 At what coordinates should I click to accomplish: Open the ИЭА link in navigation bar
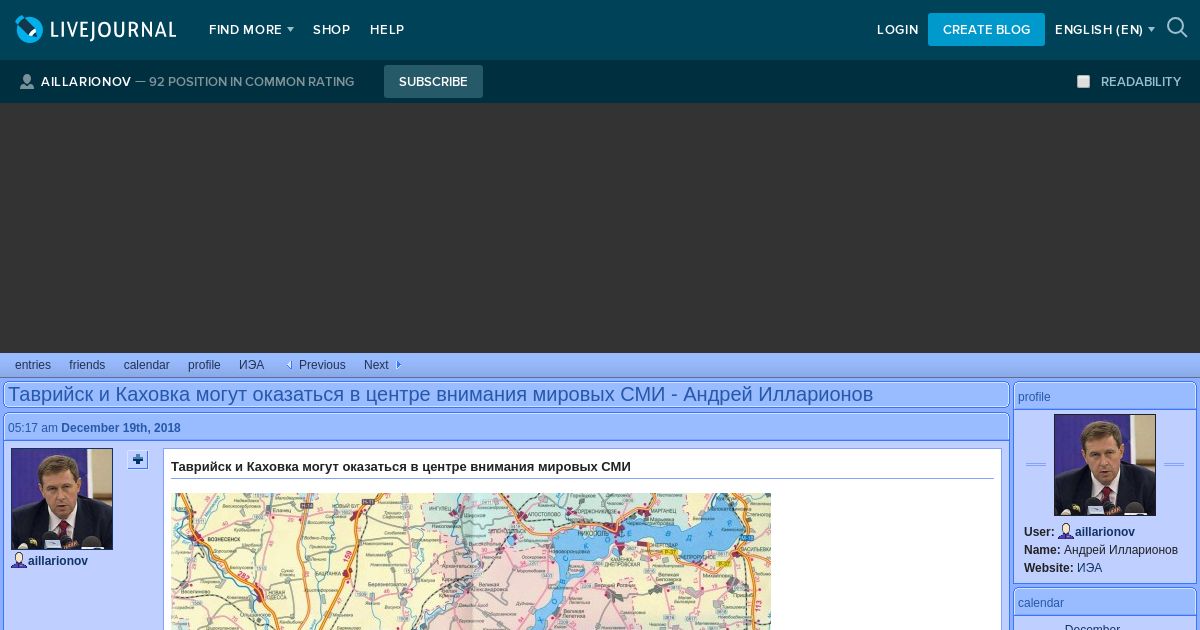click(252, 365)
